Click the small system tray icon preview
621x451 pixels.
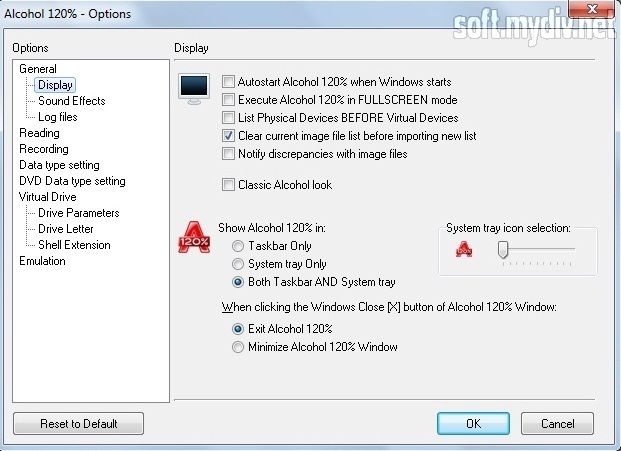tap(464, 249)
